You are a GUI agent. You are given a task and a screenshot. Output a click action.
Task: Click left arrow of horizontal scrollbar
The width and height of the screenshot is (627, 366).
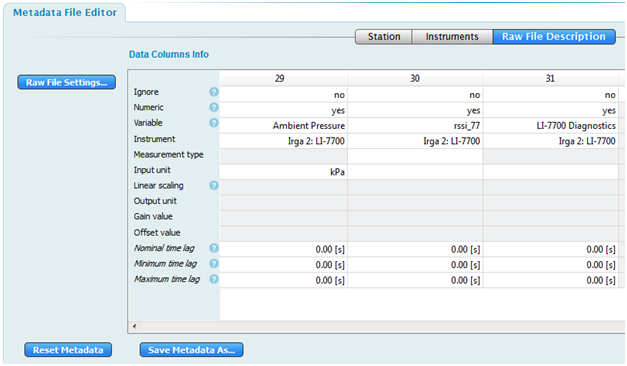(x=134, y=326)
